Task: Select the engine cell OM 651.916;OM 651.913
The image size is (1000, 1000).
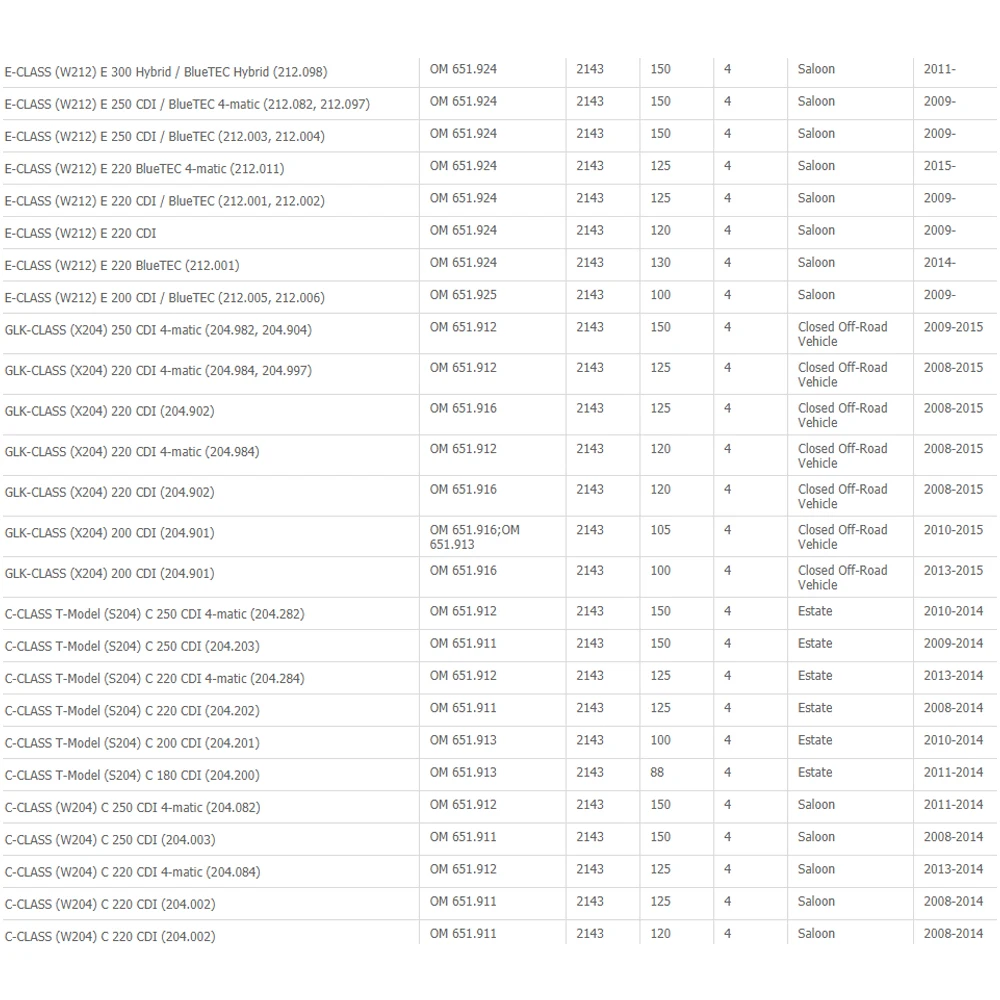Action: click(474, 537)
